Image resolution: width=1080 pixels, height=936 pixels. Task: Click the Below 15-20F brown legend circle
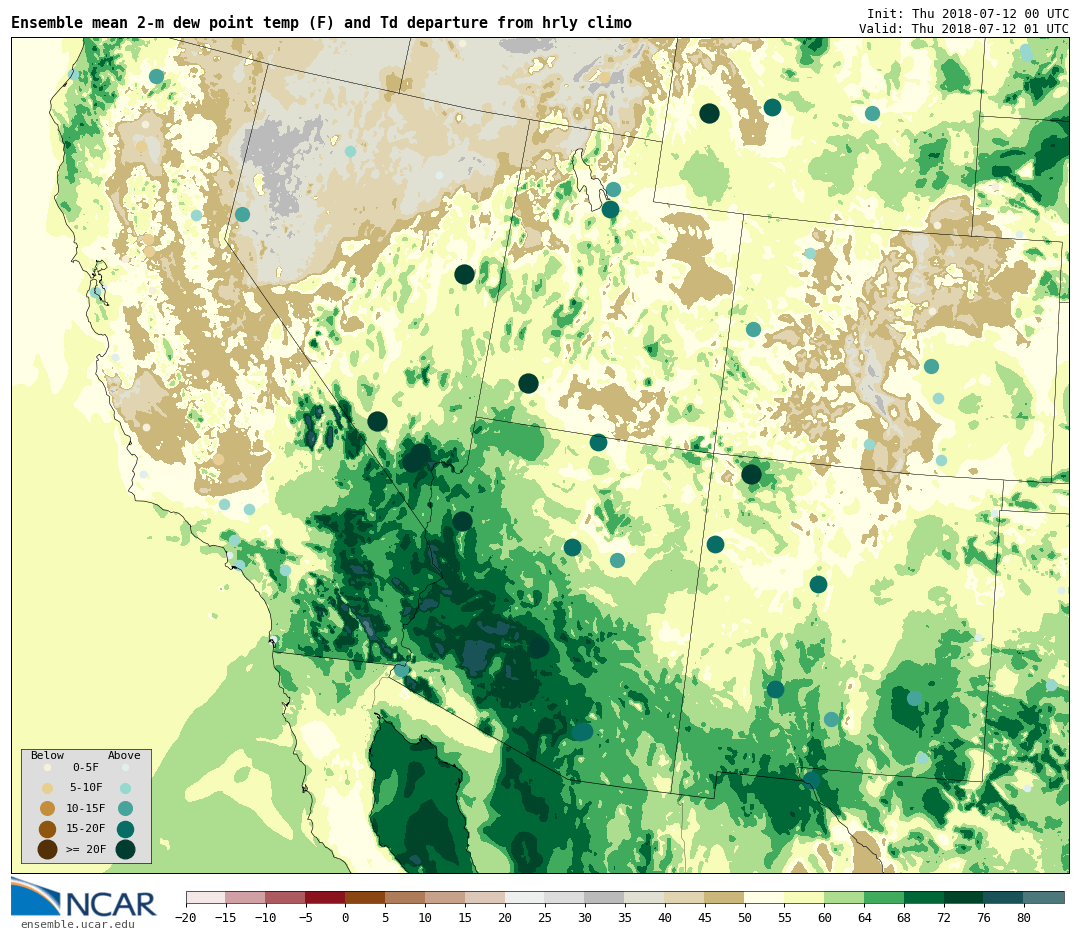(47, 829)
